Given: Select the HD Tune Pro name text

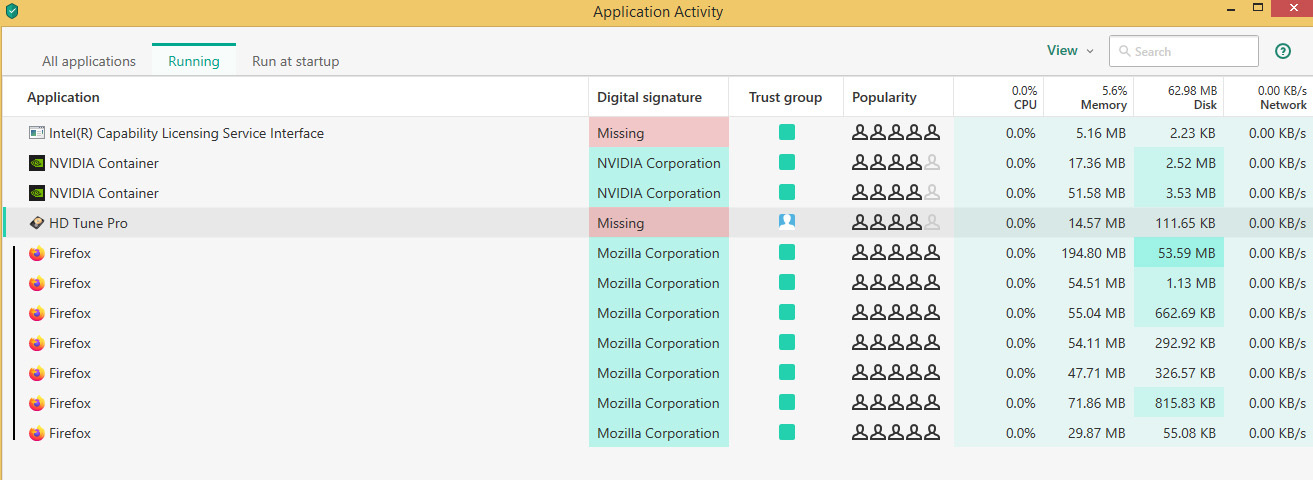Looking at the screenshot, I should point(88,223).
